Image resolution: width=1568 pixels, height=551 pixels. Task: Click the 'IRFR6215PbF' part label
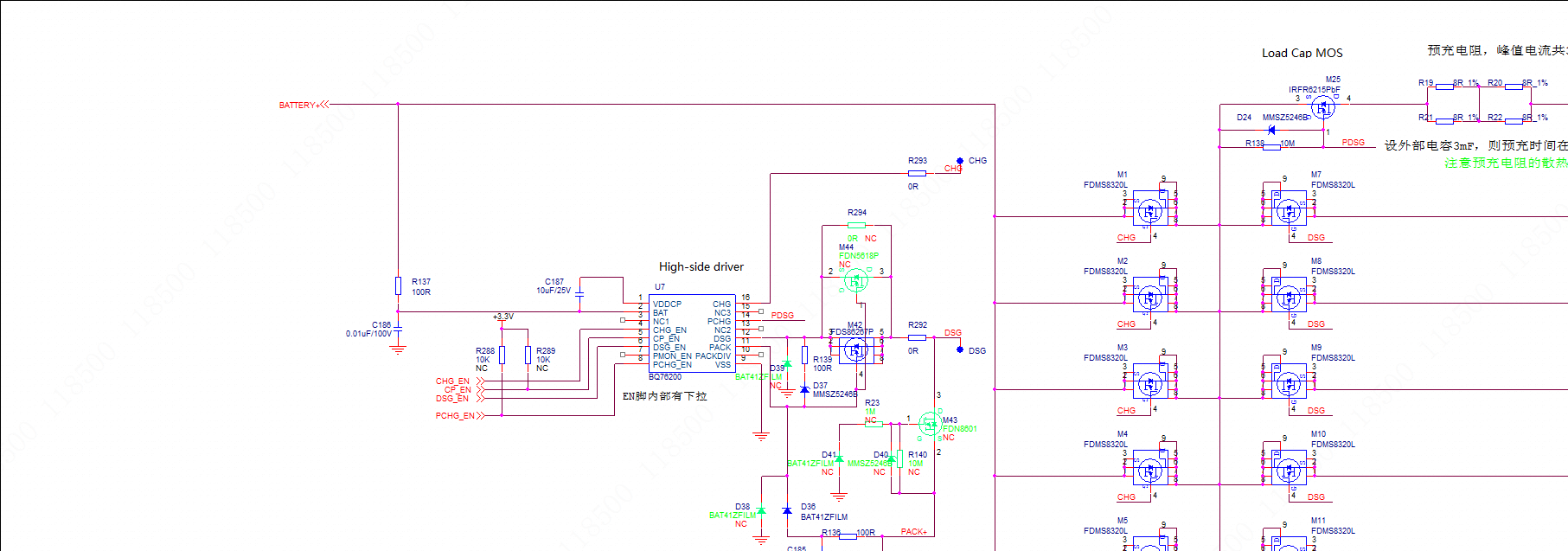[1315, 89]
